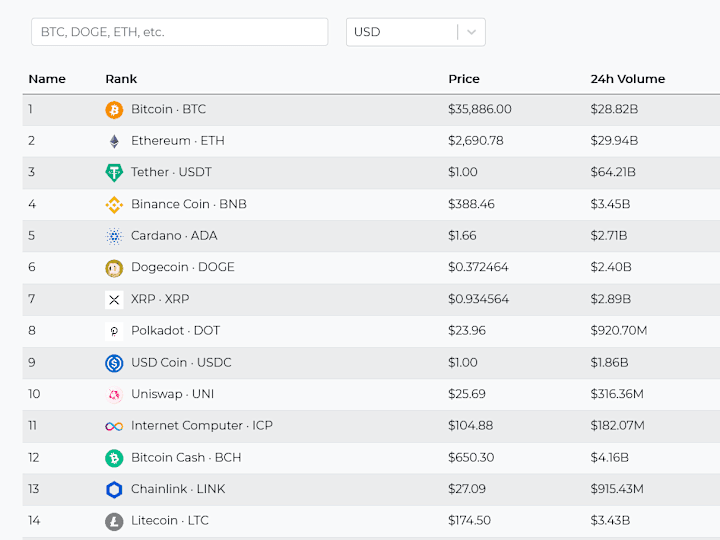The image size is (720, 540).
Task: Focus the coin search input field
Action: tap(180, 32)
